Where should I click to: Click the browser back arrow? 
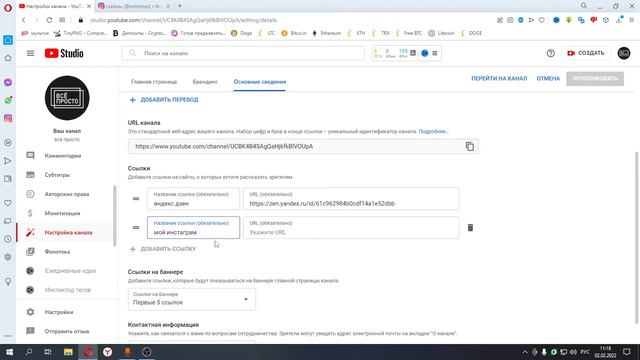coord(24,20)
